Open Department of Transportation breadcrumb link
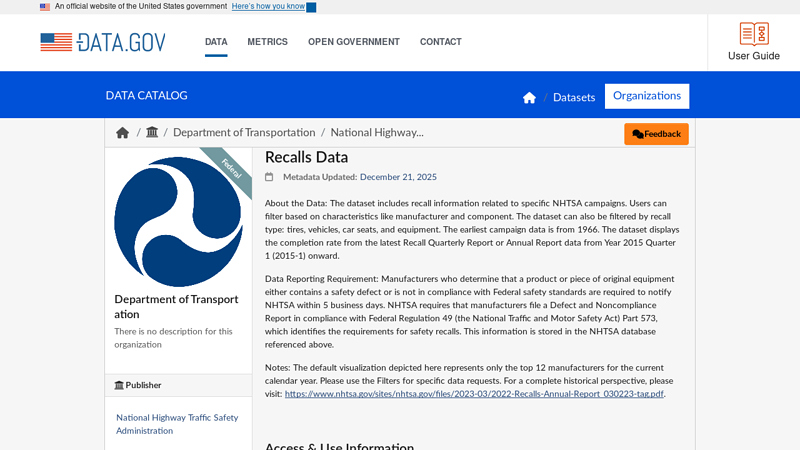 click(244, 132)
